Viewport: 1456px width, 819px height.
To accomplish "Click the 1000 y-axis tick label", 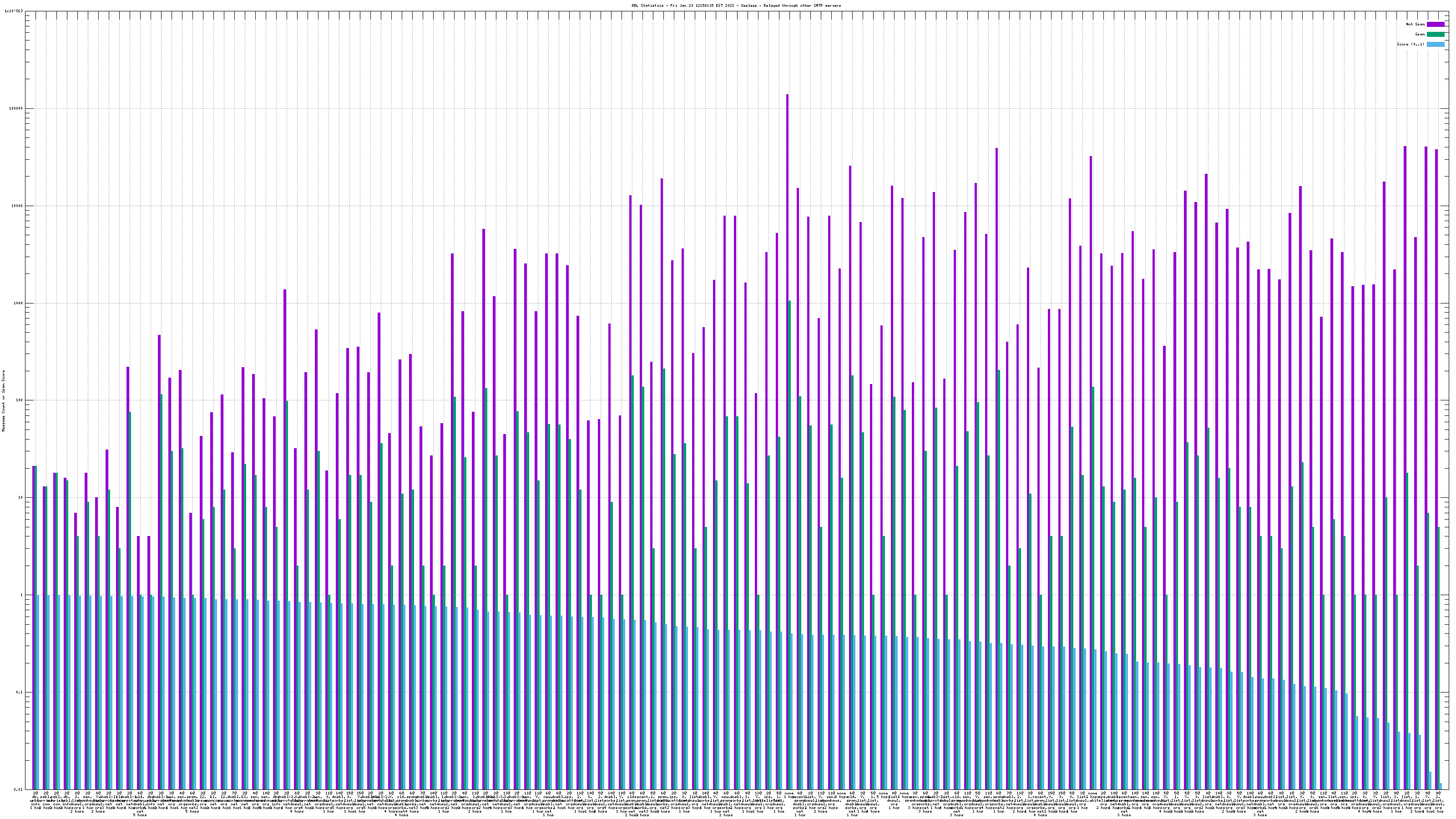I will [x=19, y=303].
